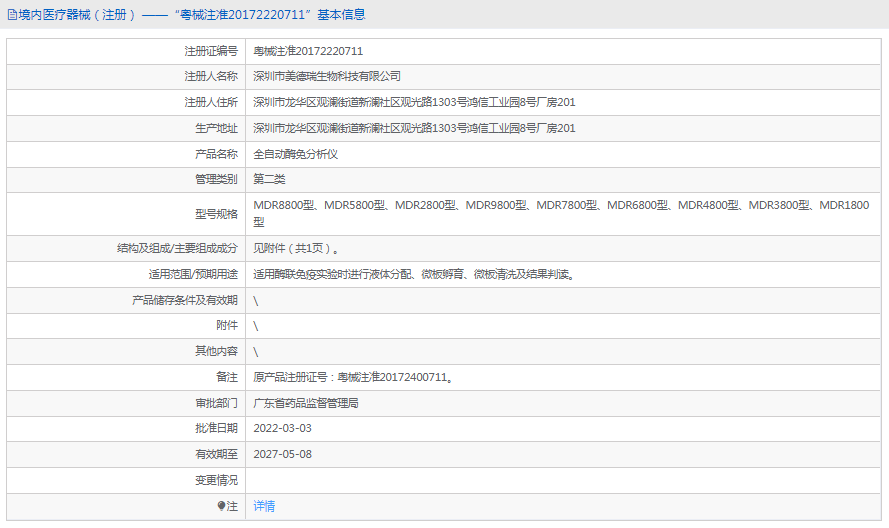Click the 产品名称 label

[x=217, y=154]
